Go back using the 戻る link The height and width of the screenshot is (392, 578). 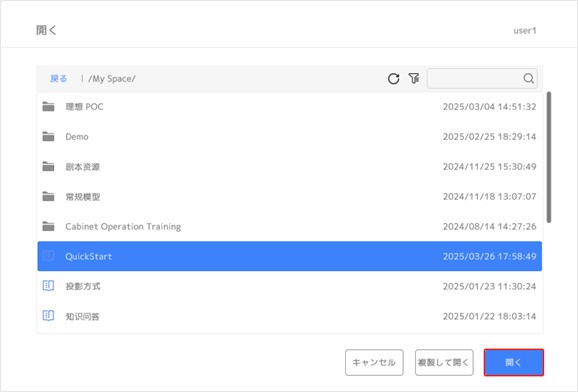pos(59,79)
